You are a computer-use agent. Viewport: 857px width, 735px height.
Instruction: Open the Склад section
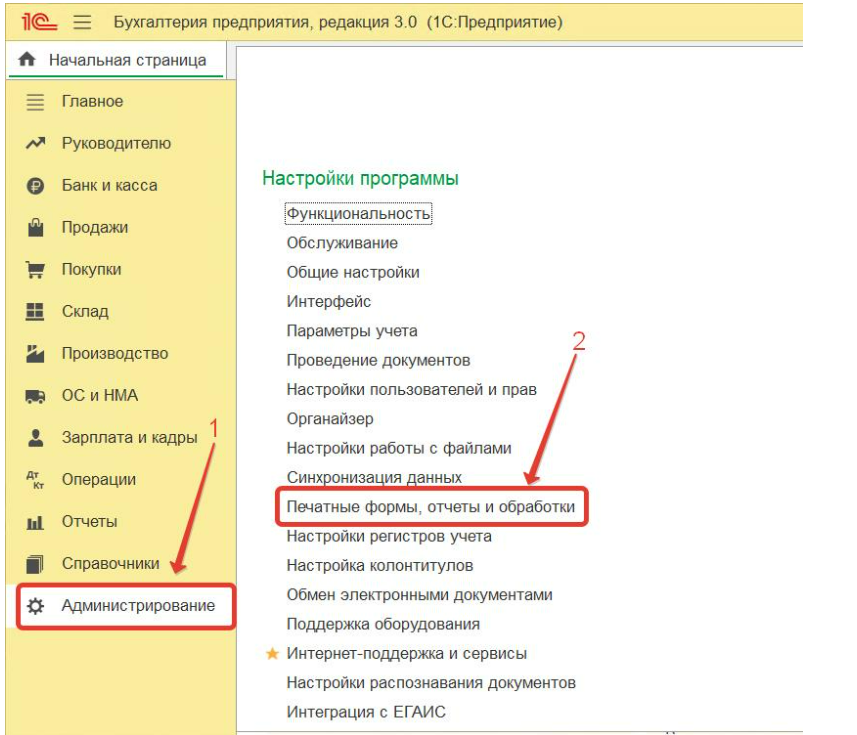[x=85, y=311]
